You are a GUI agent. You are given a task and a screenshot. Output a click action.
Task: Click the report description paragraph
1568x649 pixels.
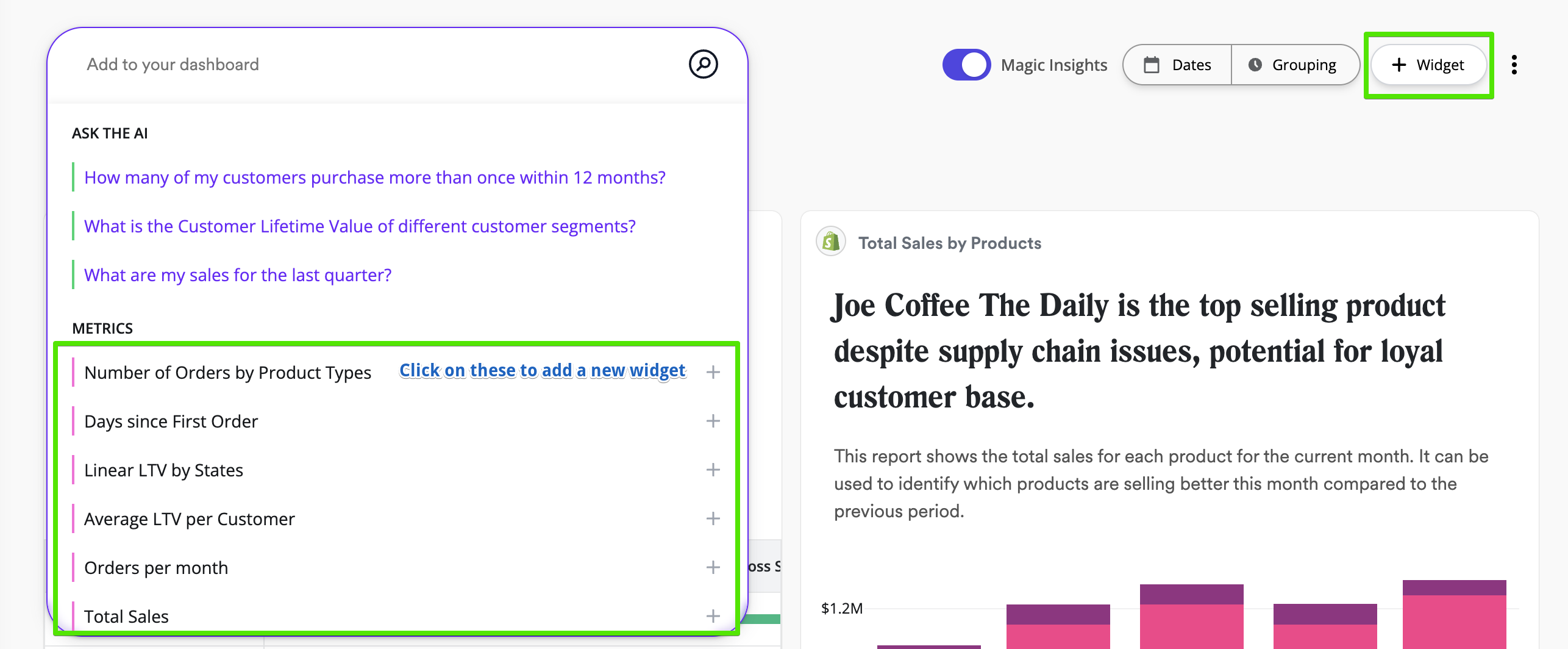click(1161, 484)
